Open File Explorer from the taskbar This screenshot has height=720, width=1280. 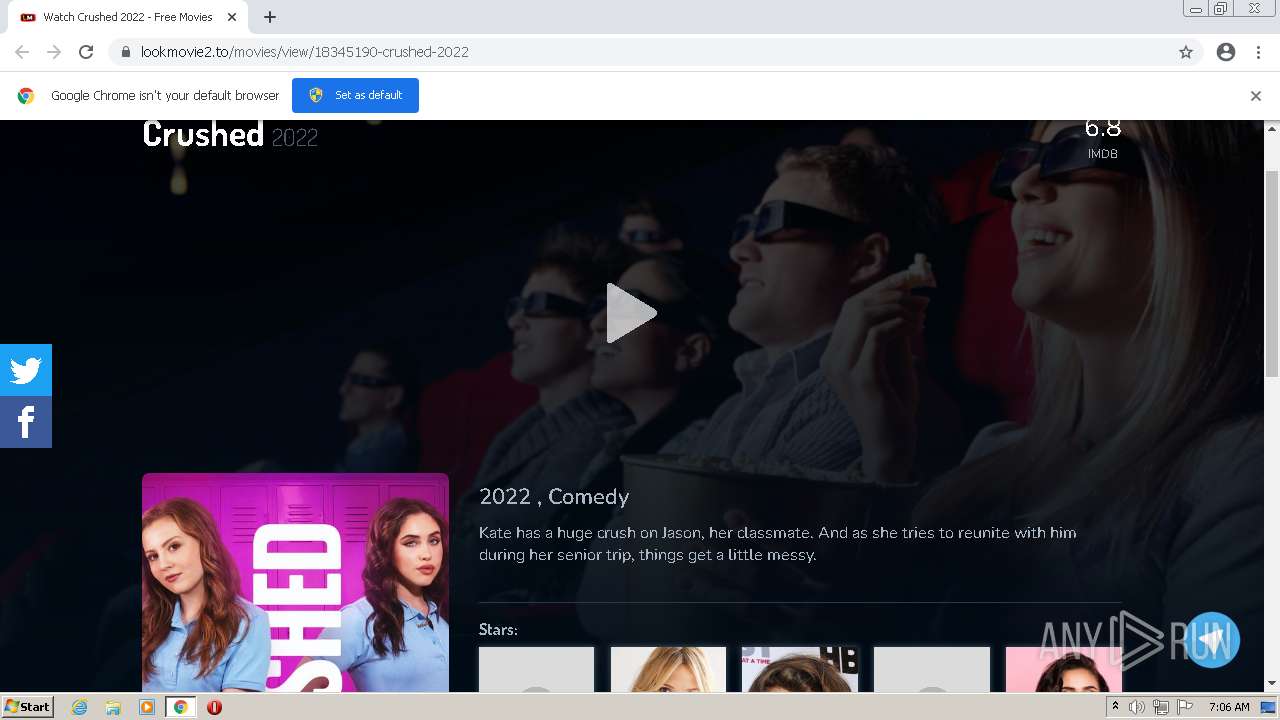tap(113, 707)
